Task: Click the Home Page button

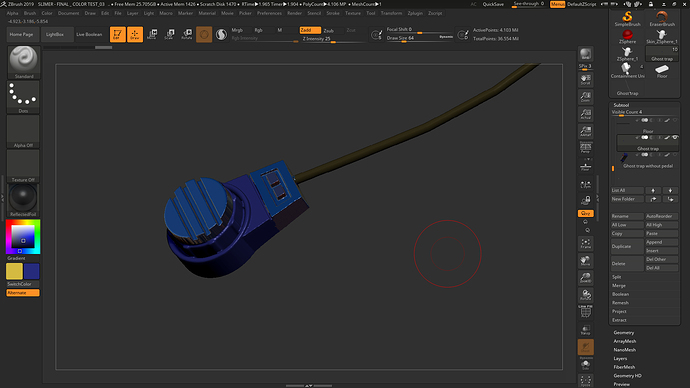Action: [x=22, y=34]
